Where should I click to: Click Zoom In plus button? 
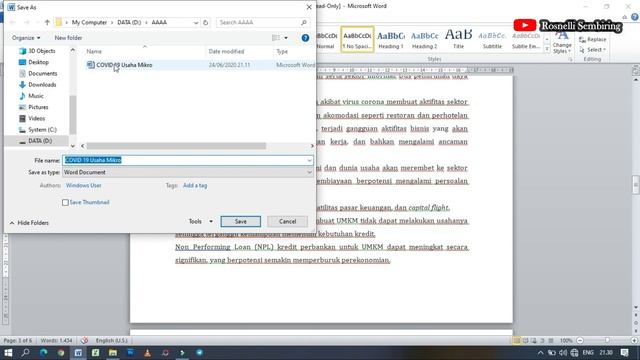tap(634, 340)
